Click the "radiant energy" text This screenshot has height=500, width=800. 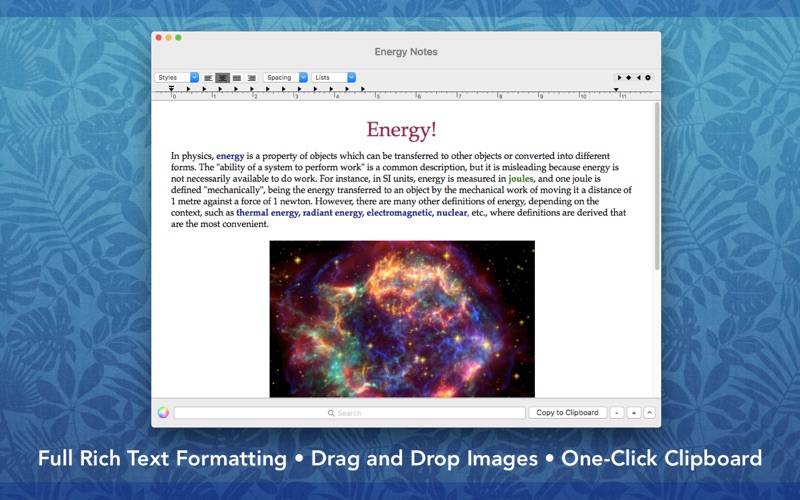click(333, 213)
